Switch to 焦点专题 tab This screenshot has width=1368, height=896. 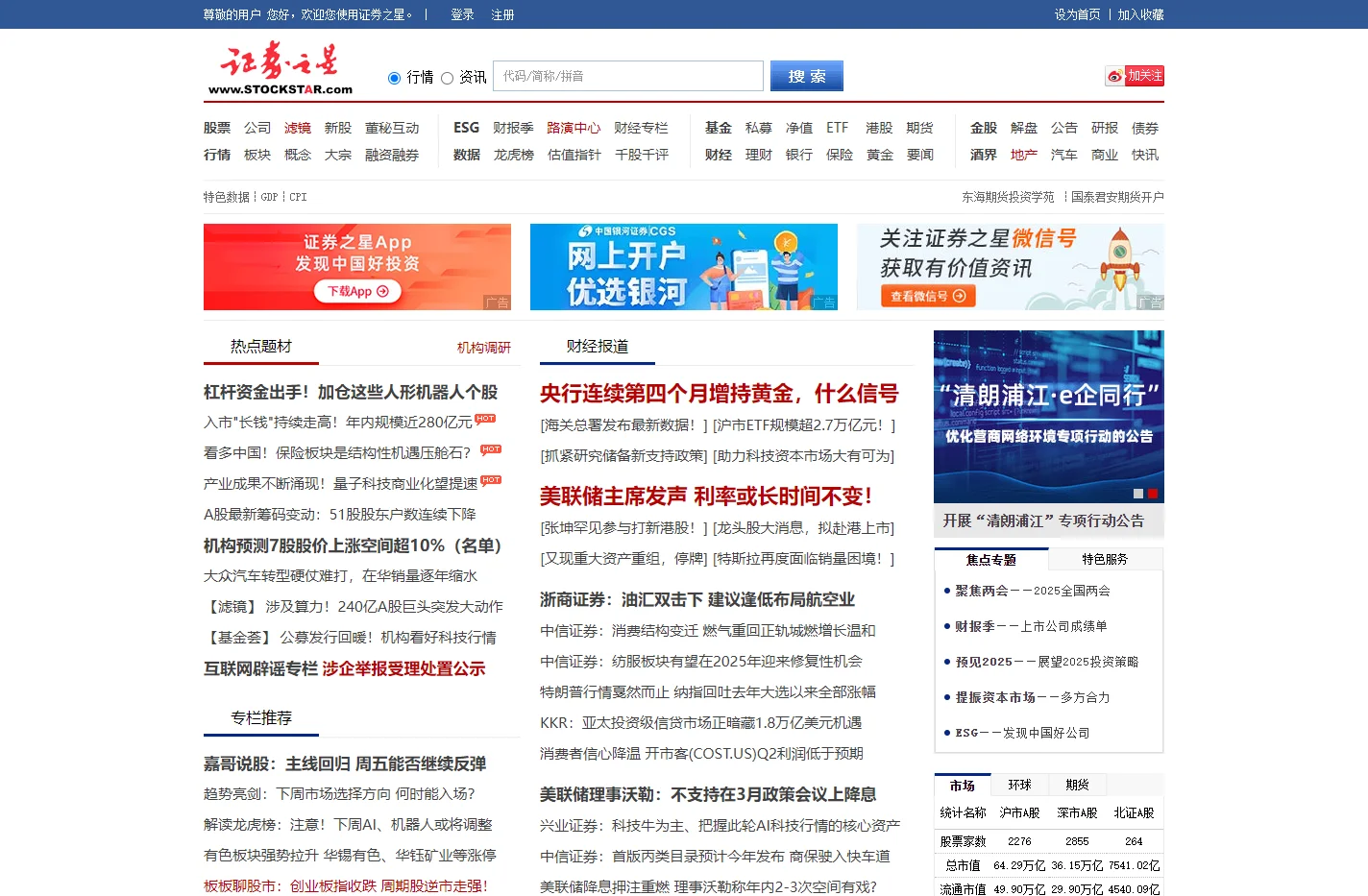(x=991, y=559)
